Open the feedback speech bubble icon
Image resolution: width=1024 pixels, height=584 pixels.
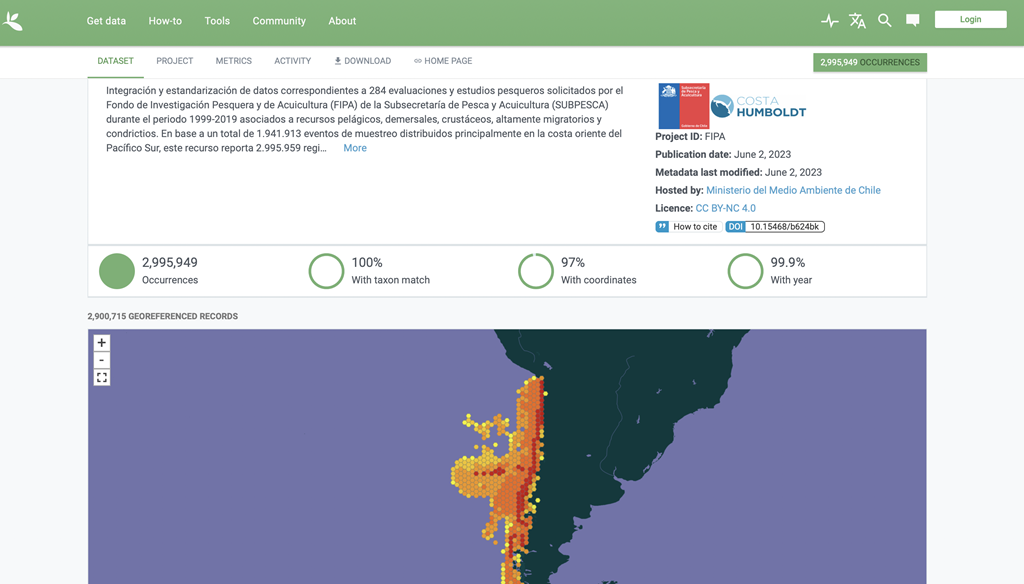912,20
